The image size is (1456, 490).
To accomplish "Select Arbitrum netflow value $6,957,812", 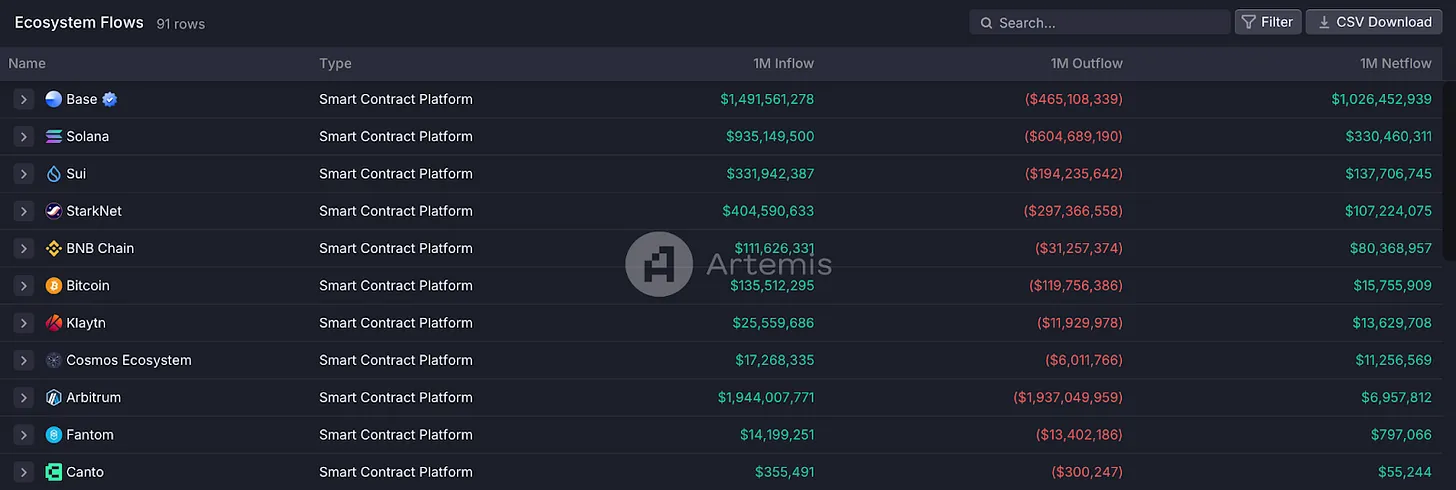I will coord(1397,397).
